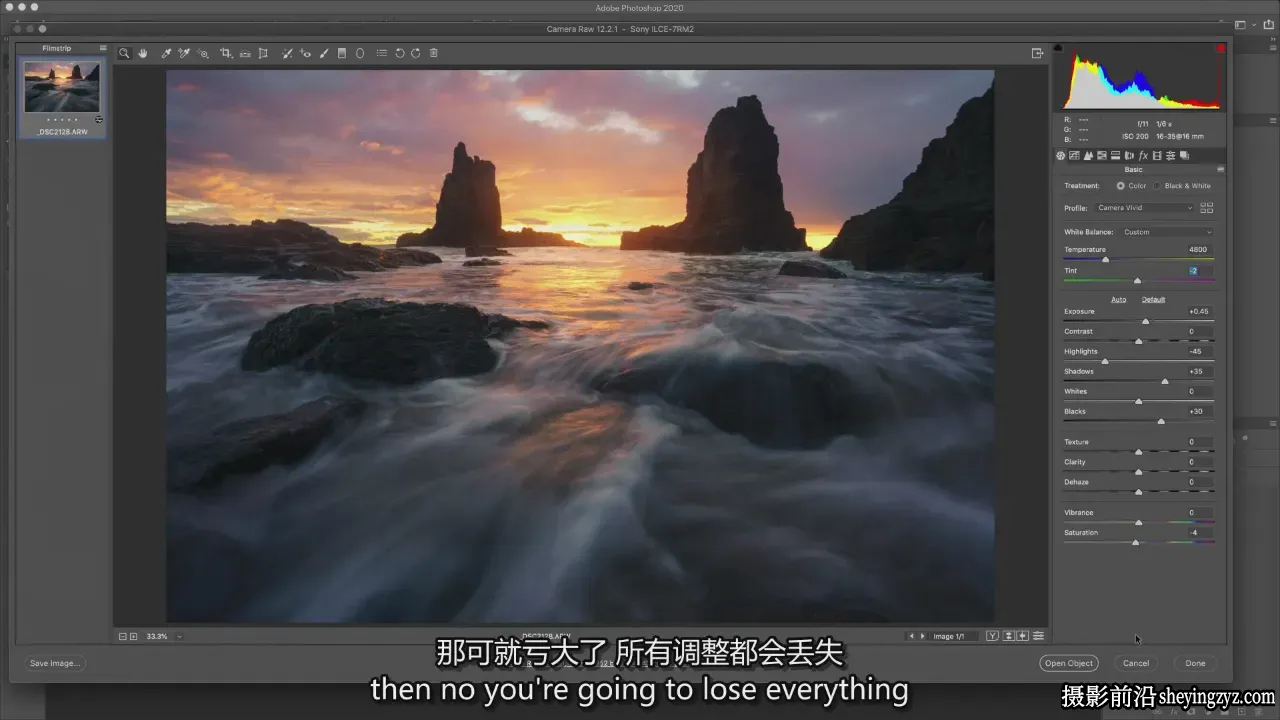The width and height of the screenshot is (1280, 720).
Task: Toggle full screen mode icon above the preview
Action: pos(1037,53)
